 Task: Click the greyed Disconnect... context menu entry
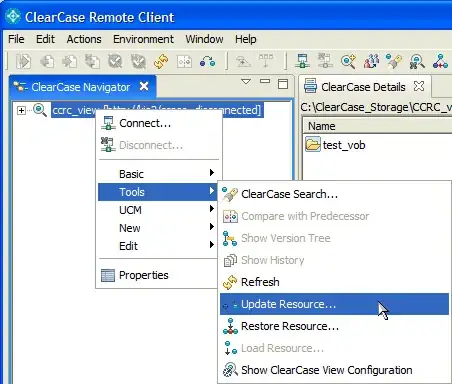(x=159, y=145)
